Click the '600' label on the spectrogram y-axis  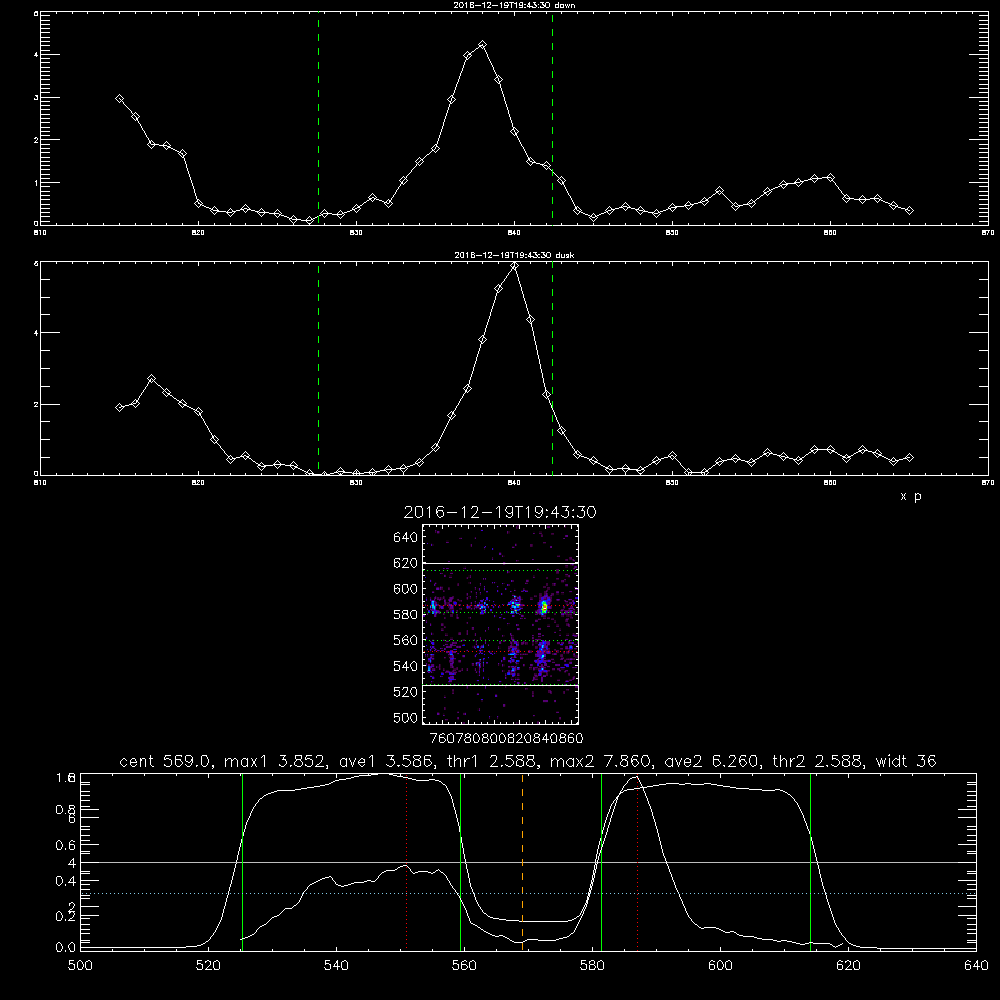click(406, 589)
